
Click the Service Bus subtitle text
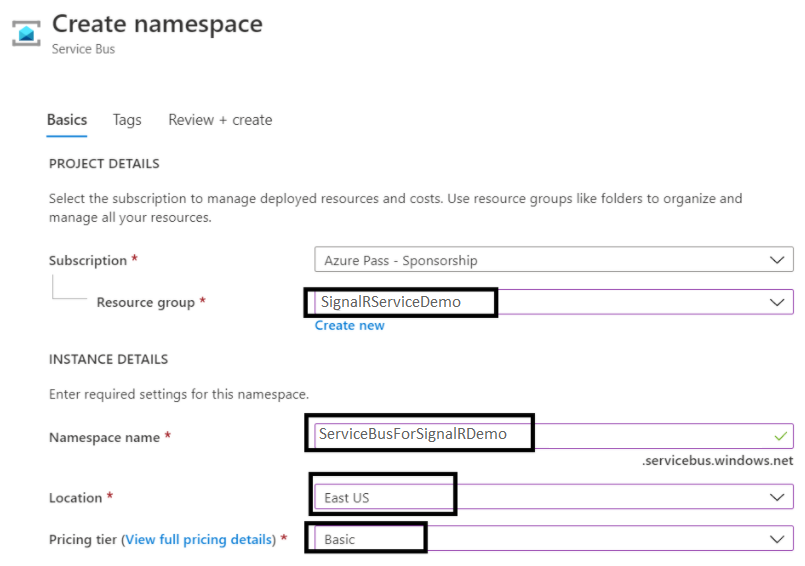[83, 49]
